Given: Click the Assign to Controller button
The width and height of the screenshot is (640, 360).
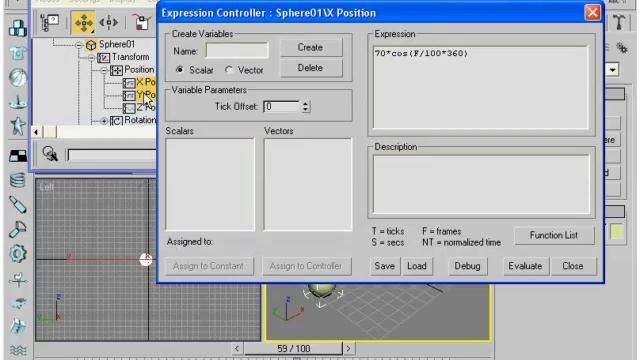Looking at the screenshot, I should pos(306,266).
